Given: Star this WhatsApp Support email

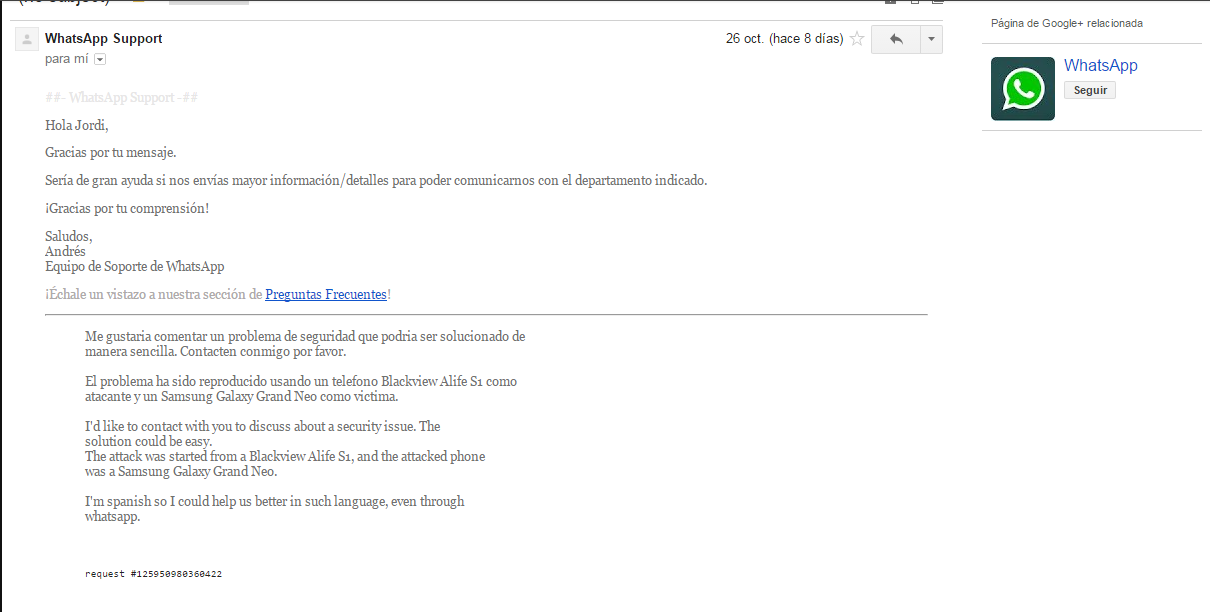Looking at the screenshot, I should coord(857,39).
